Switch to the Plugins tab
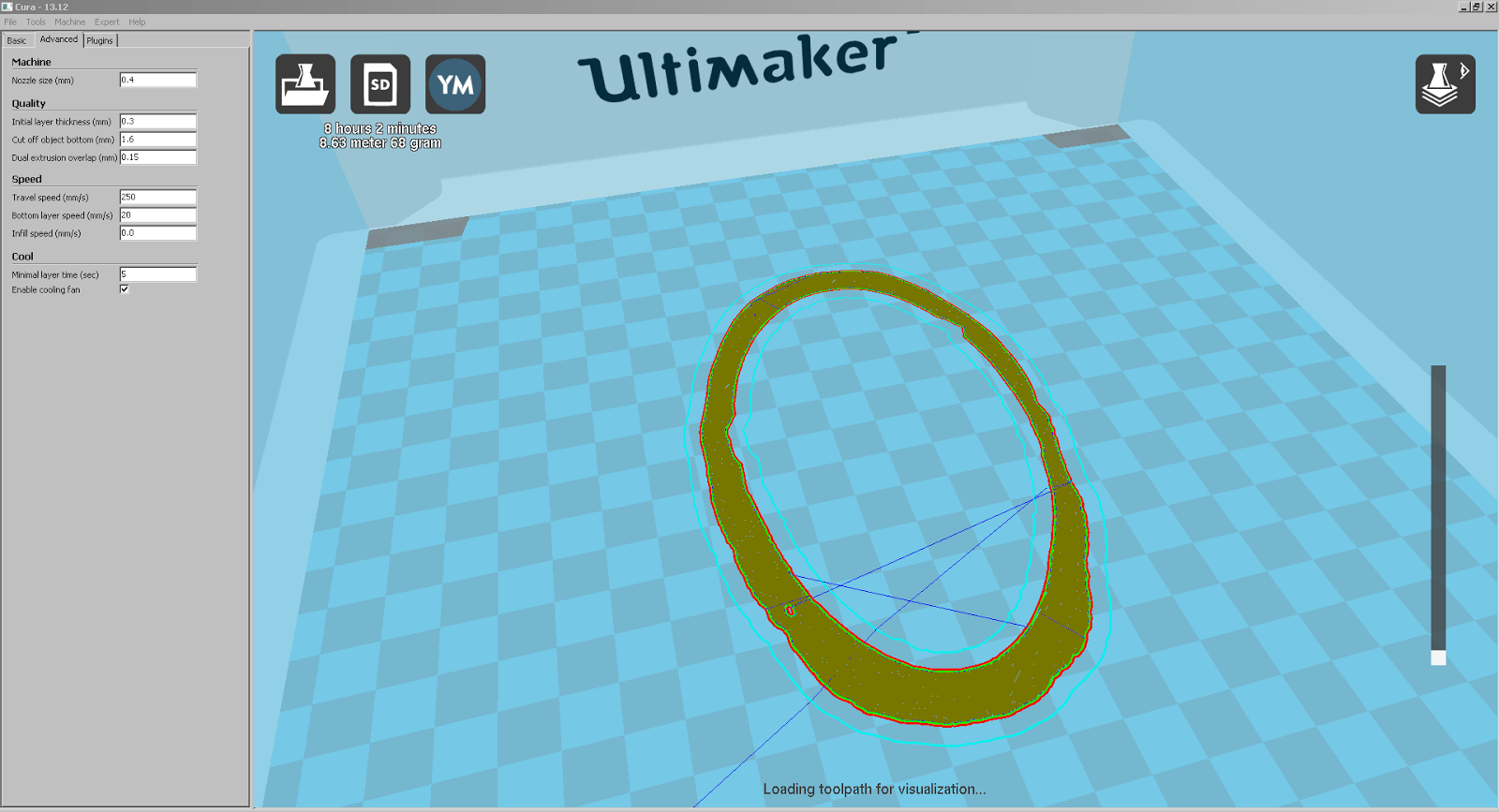The width and height of the screenshot is (1499, 812). click(x=100, y=40)
